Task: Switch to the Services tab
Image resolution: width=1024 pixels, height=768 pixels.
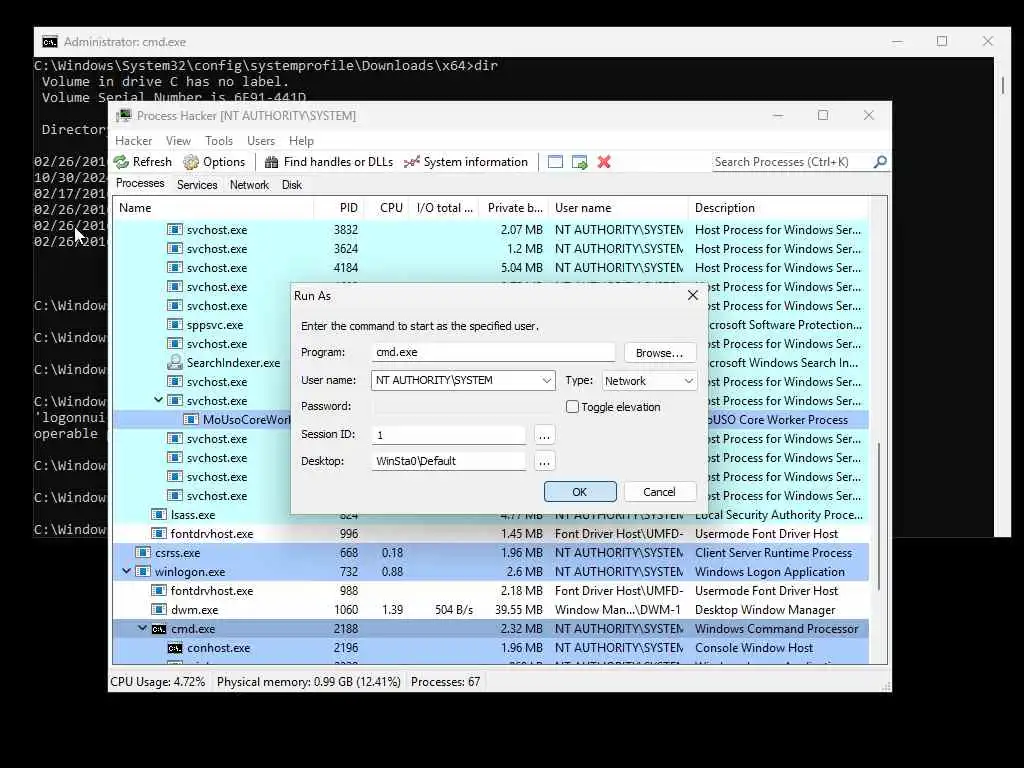Action: coord(197,185)
